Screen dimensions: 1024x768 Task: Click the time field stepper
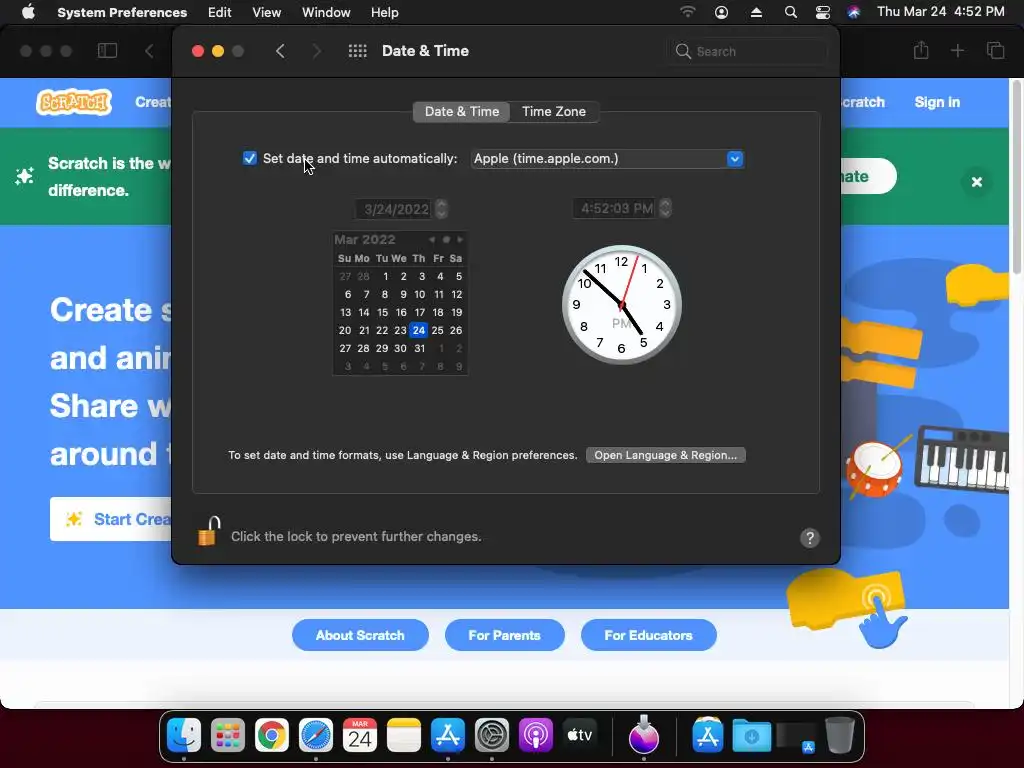(x=665, y=208)
